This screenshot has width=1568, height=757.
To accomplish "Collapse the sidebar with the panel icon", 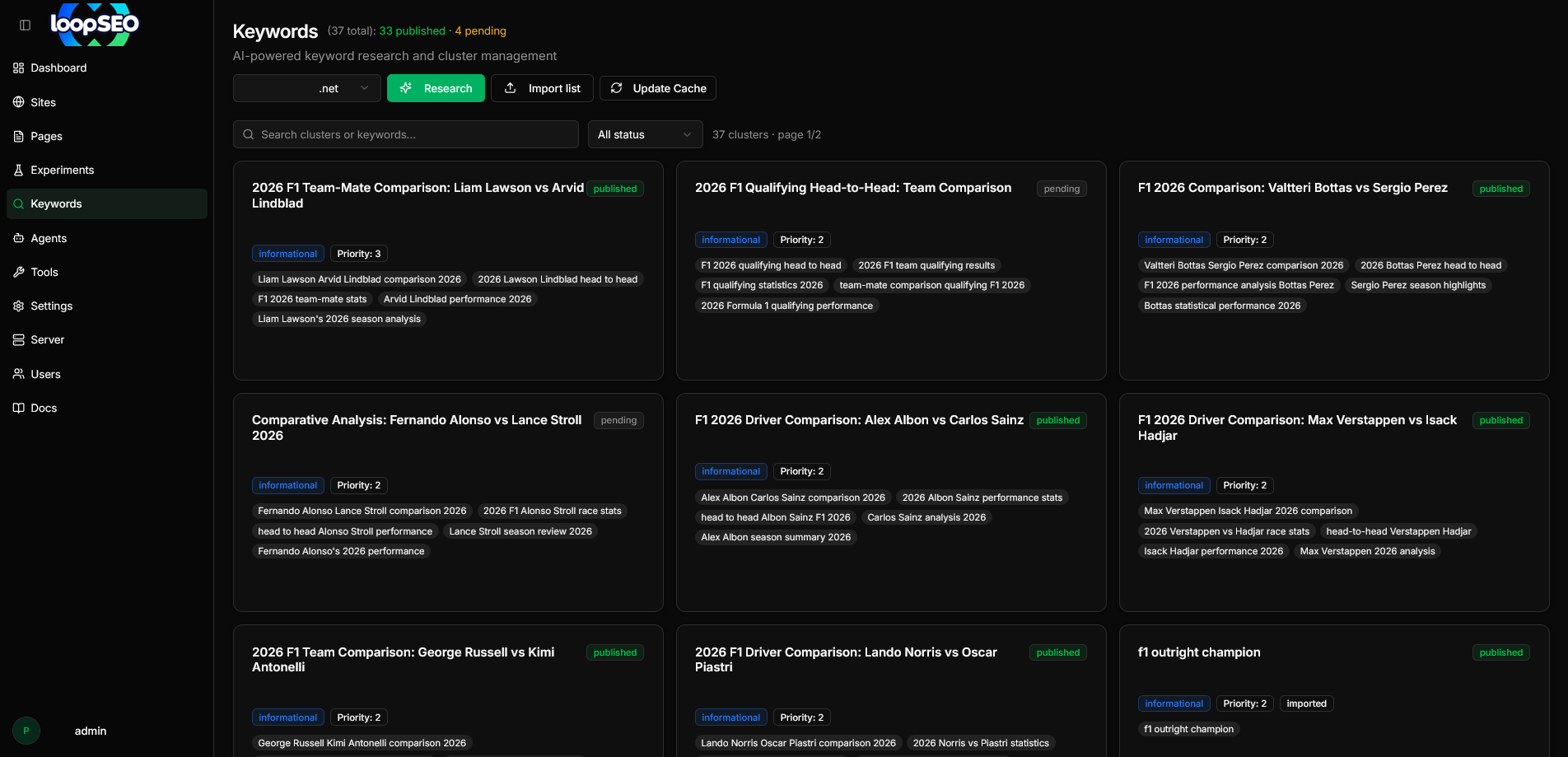I will 26,26.
